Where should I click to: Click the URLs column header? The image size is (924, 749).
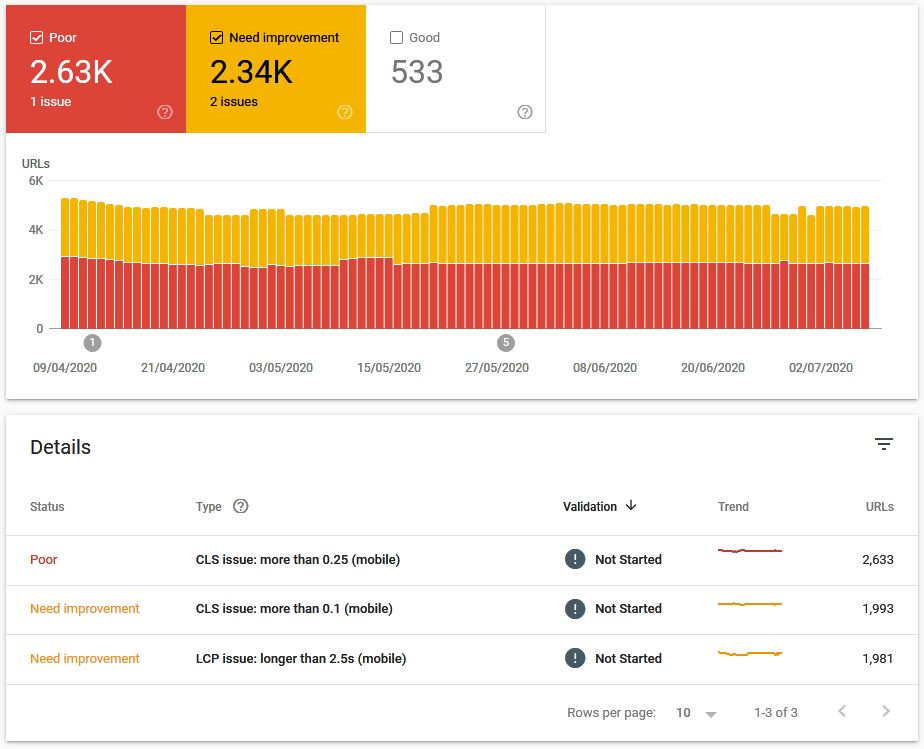[879, 507]
